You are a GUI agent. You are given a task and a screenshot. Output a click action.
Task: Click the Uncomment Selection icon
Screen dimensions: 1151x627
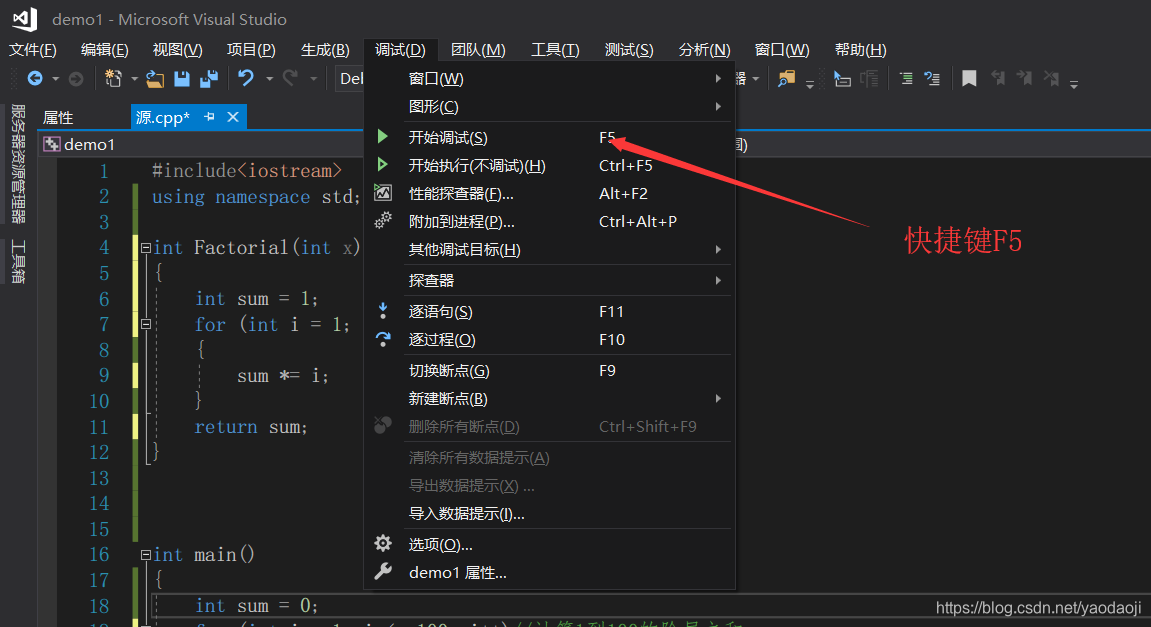[x=932, y=79]
